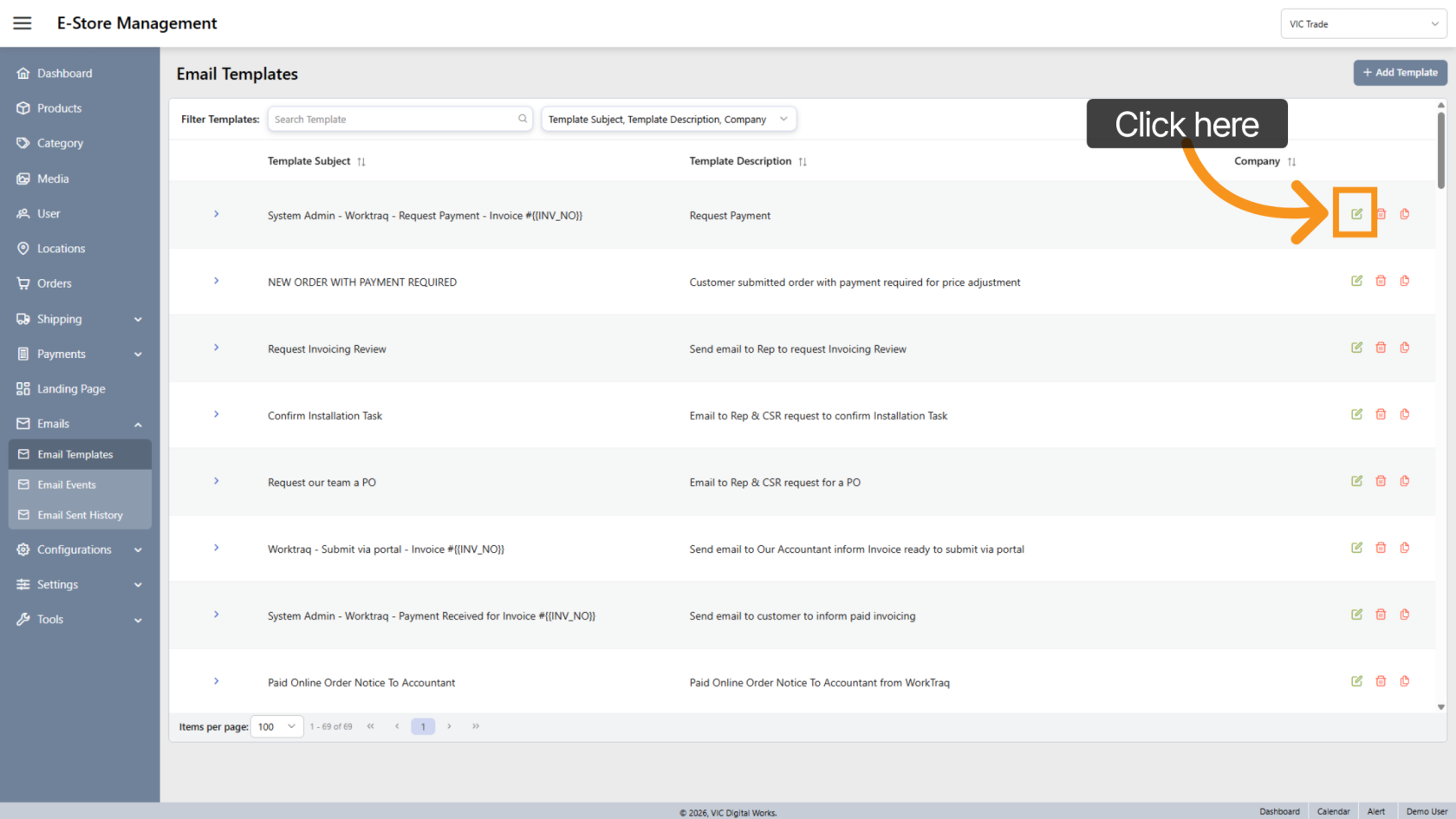
Task: Sort by Company column
Action: [1291, 162]
